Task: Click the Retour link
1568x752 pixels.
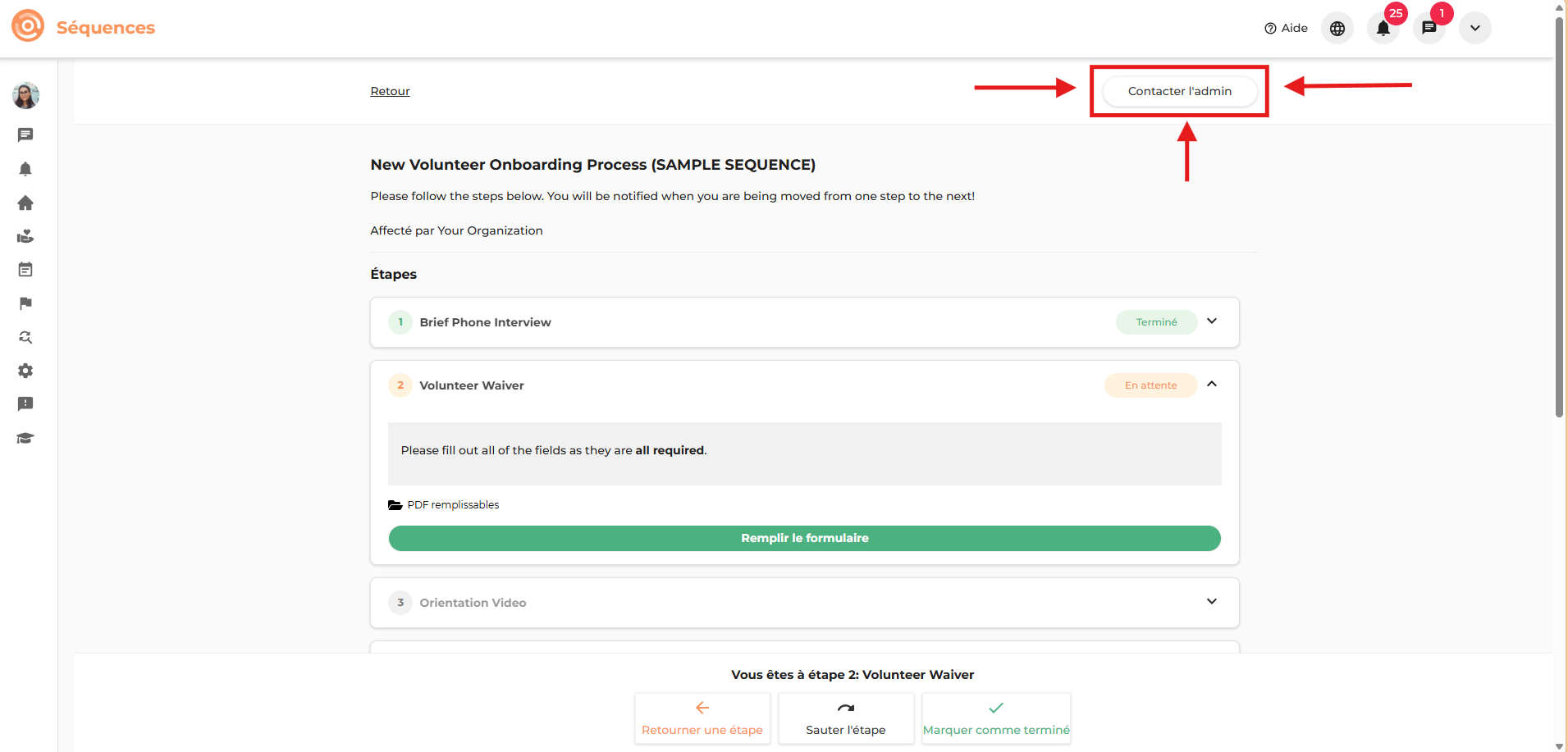Action: tap(390, 91)
